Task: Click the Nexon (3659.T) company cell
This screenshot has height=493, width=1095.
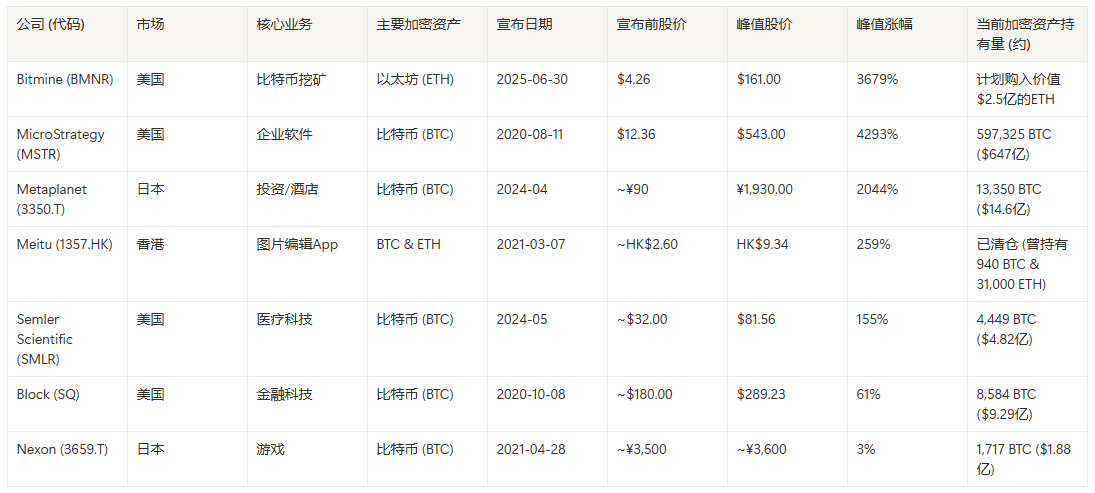Action: pos(60,449)
